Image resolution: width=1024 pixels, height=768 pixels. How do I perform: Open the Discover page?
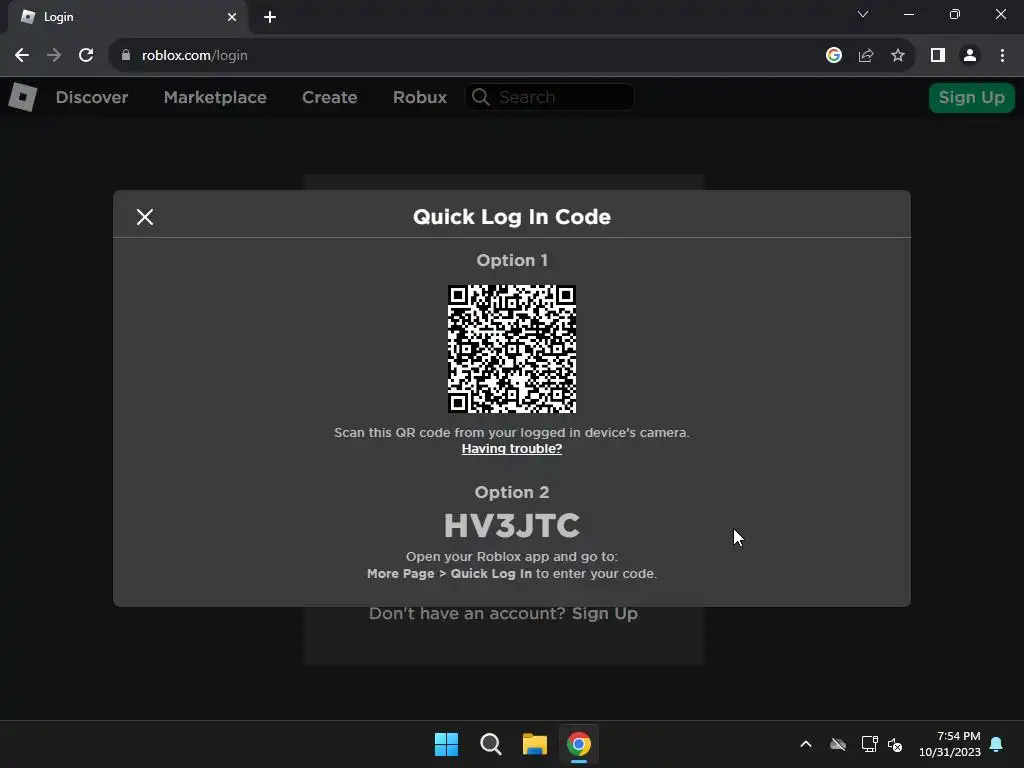pyautogui.click(x=92, y=97)
